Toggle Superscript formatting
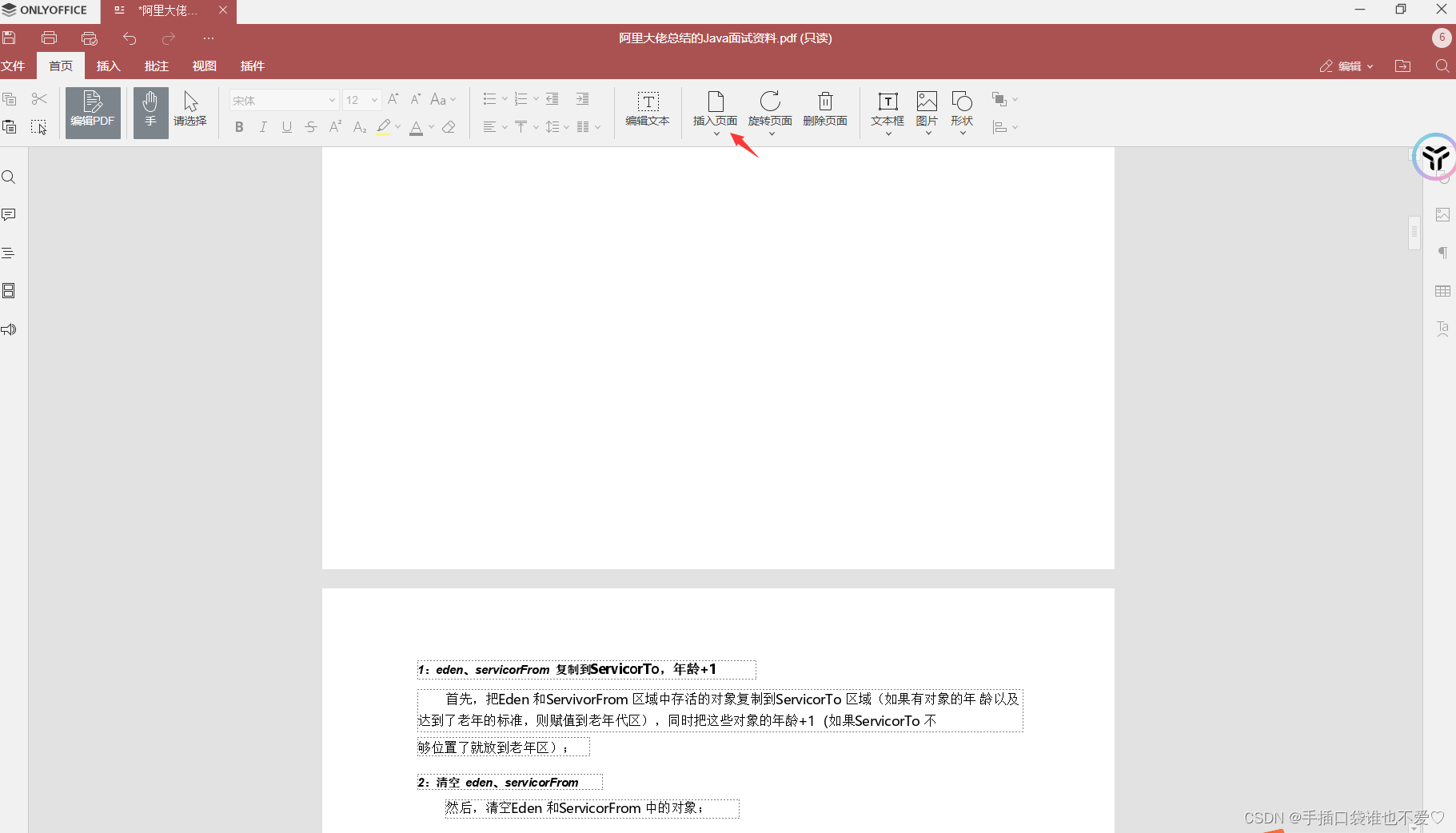 click(336, 126)
